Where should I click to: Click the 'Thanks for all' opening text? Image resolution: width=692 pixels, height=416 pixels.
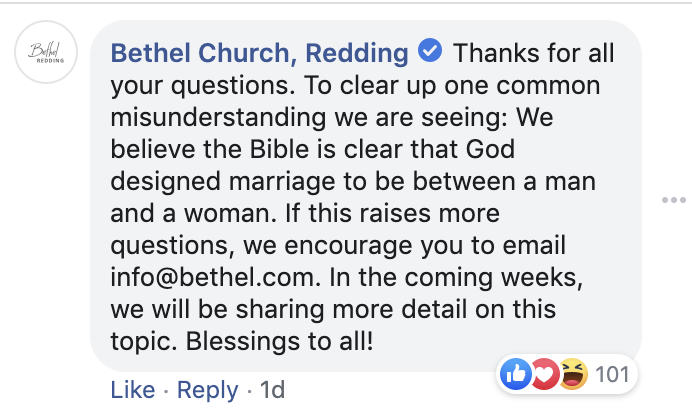pos(534,53)
